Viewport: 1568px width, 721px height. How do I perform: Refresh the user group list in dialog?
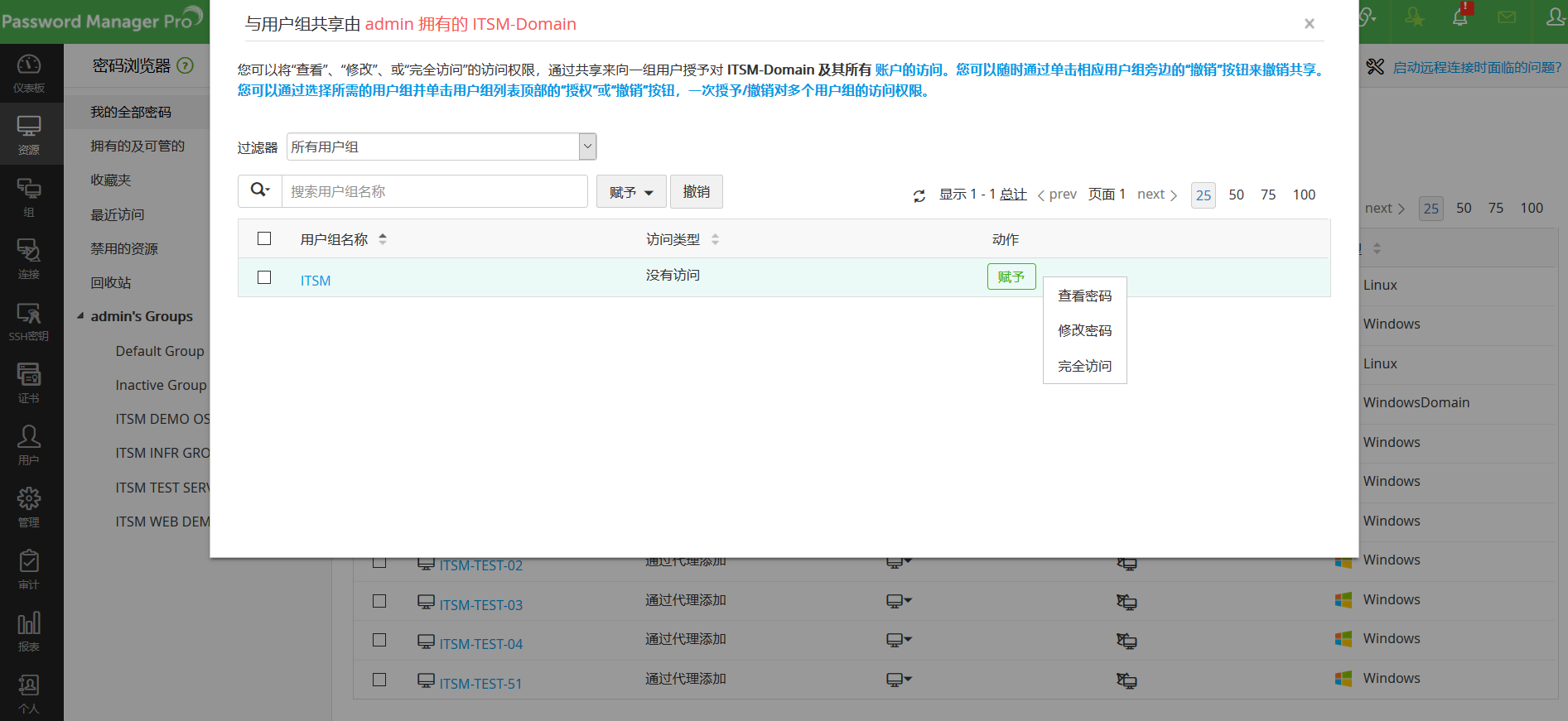(919, 195)
